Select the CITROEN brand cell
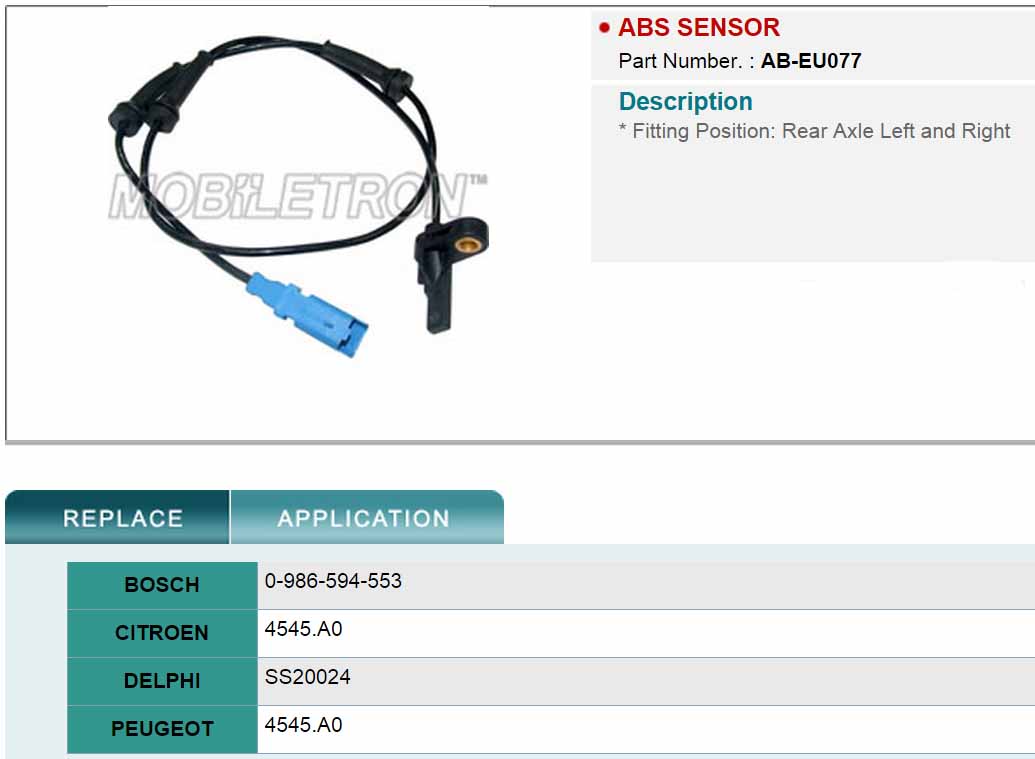 (162, 634)
